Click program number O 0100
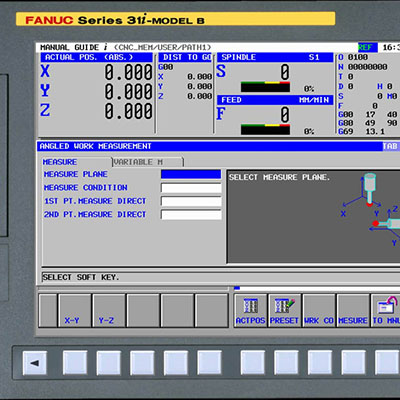 353,57
